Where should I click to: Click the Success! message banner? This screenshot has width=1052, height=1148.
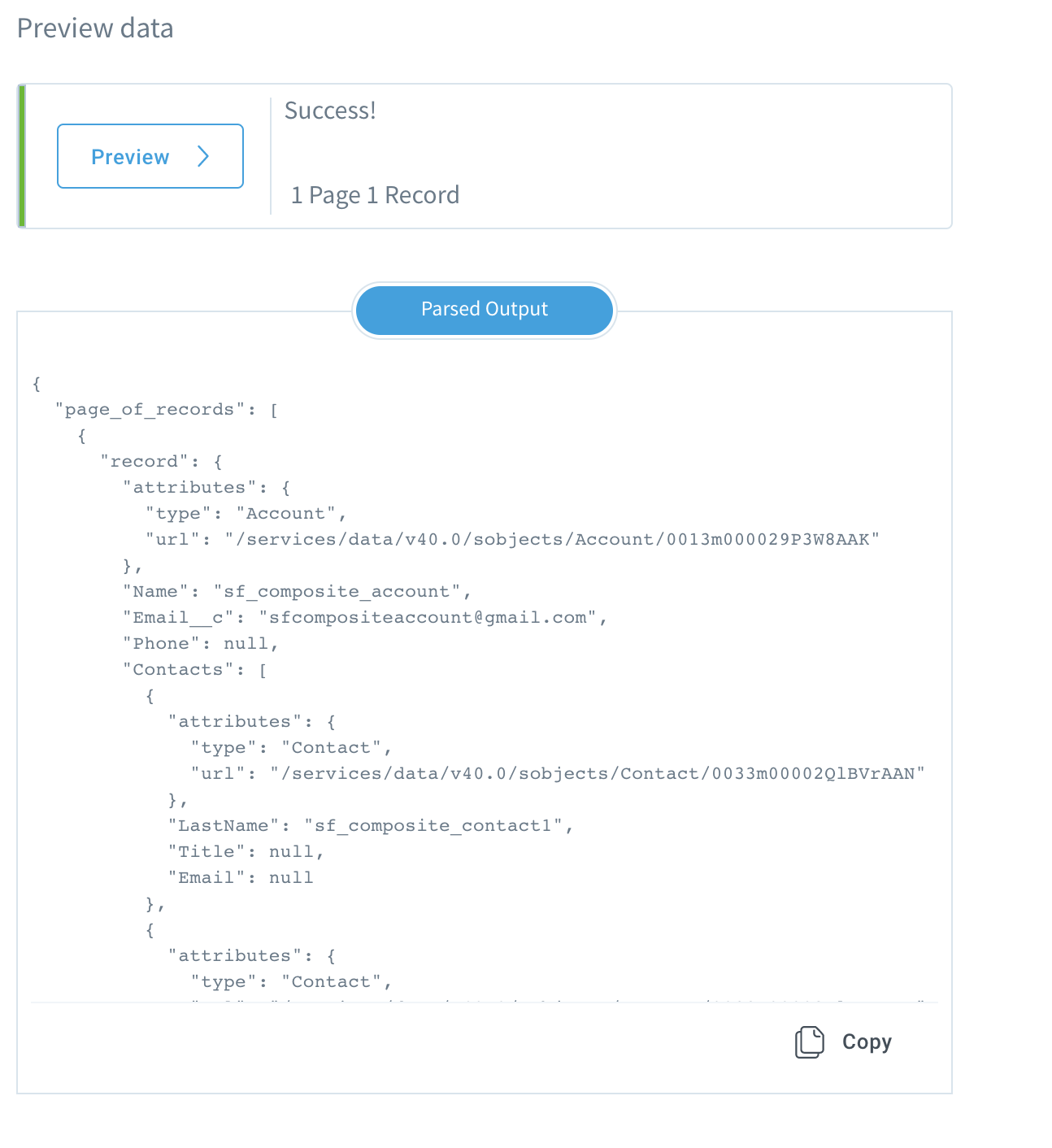point(330,111)
